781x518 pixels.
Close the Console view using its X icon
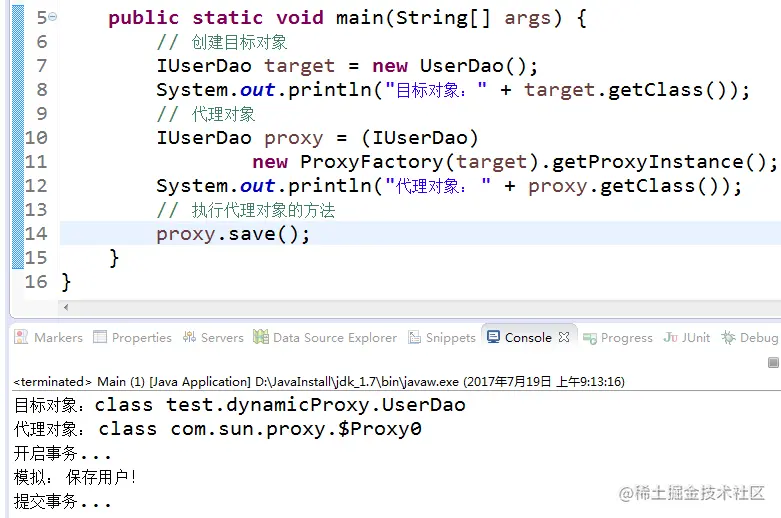tap(564, 337)
